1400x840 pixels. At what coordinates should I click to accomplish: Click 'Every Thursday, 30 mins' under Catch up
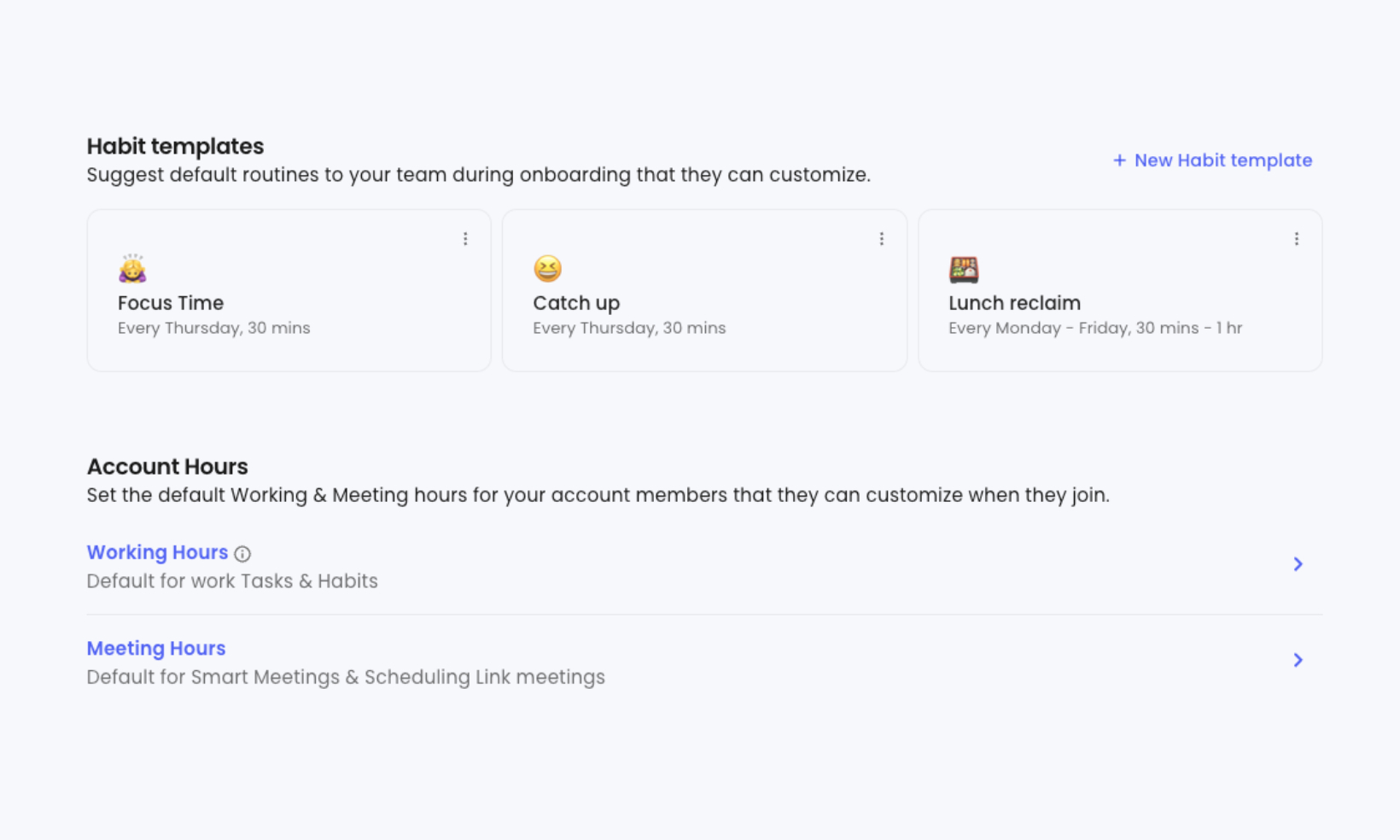[629, 328]
